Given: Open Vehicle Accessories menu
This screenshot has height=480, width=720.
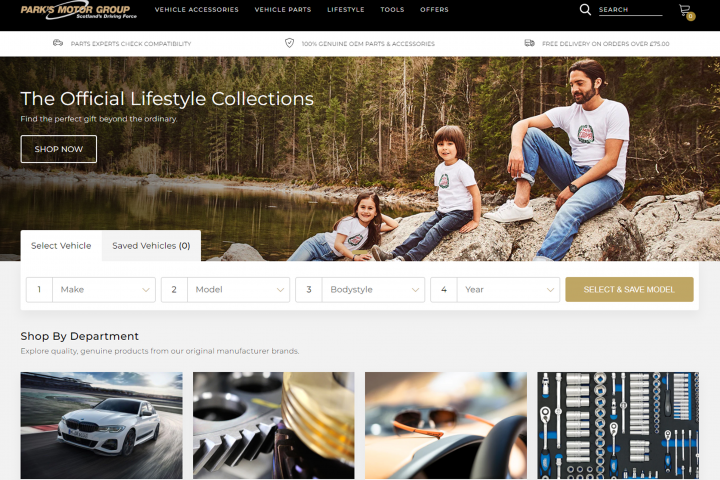Looking at the screenshot, I should tap(197, 9).
